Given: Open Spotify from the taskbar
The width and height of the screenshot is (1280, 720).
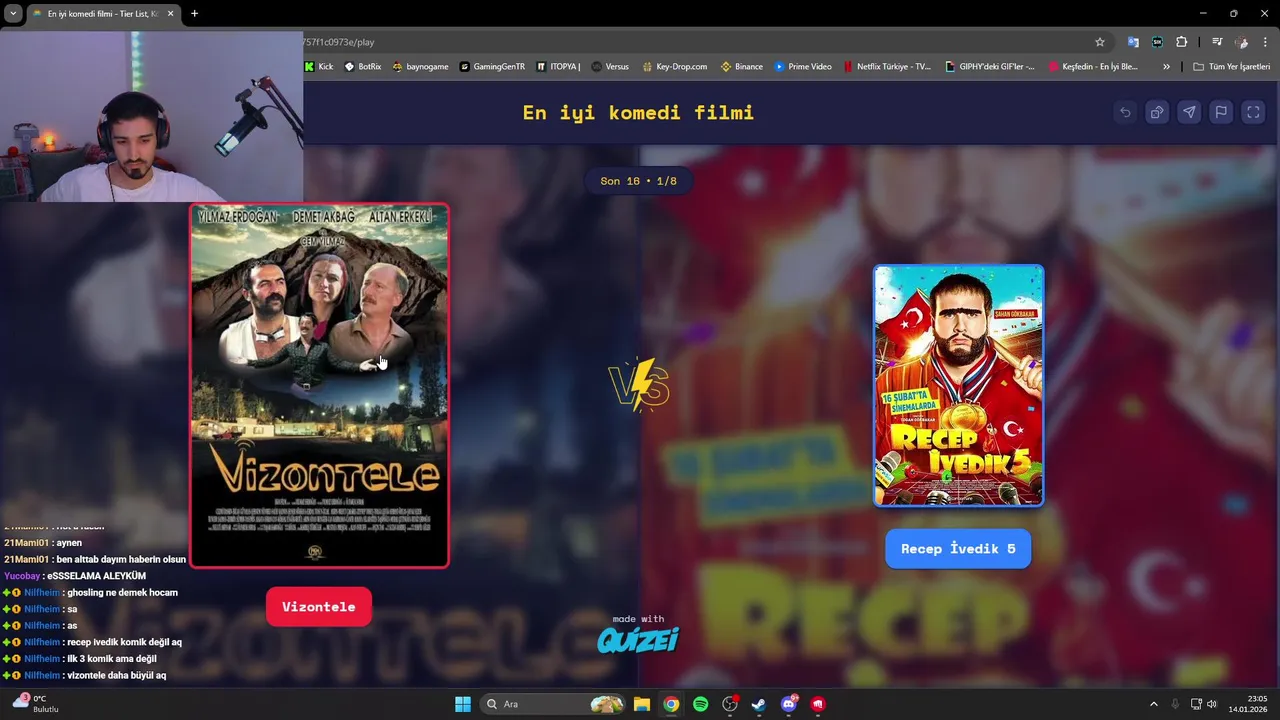Looking at the screenshot, I should click(x=700, y=704).
